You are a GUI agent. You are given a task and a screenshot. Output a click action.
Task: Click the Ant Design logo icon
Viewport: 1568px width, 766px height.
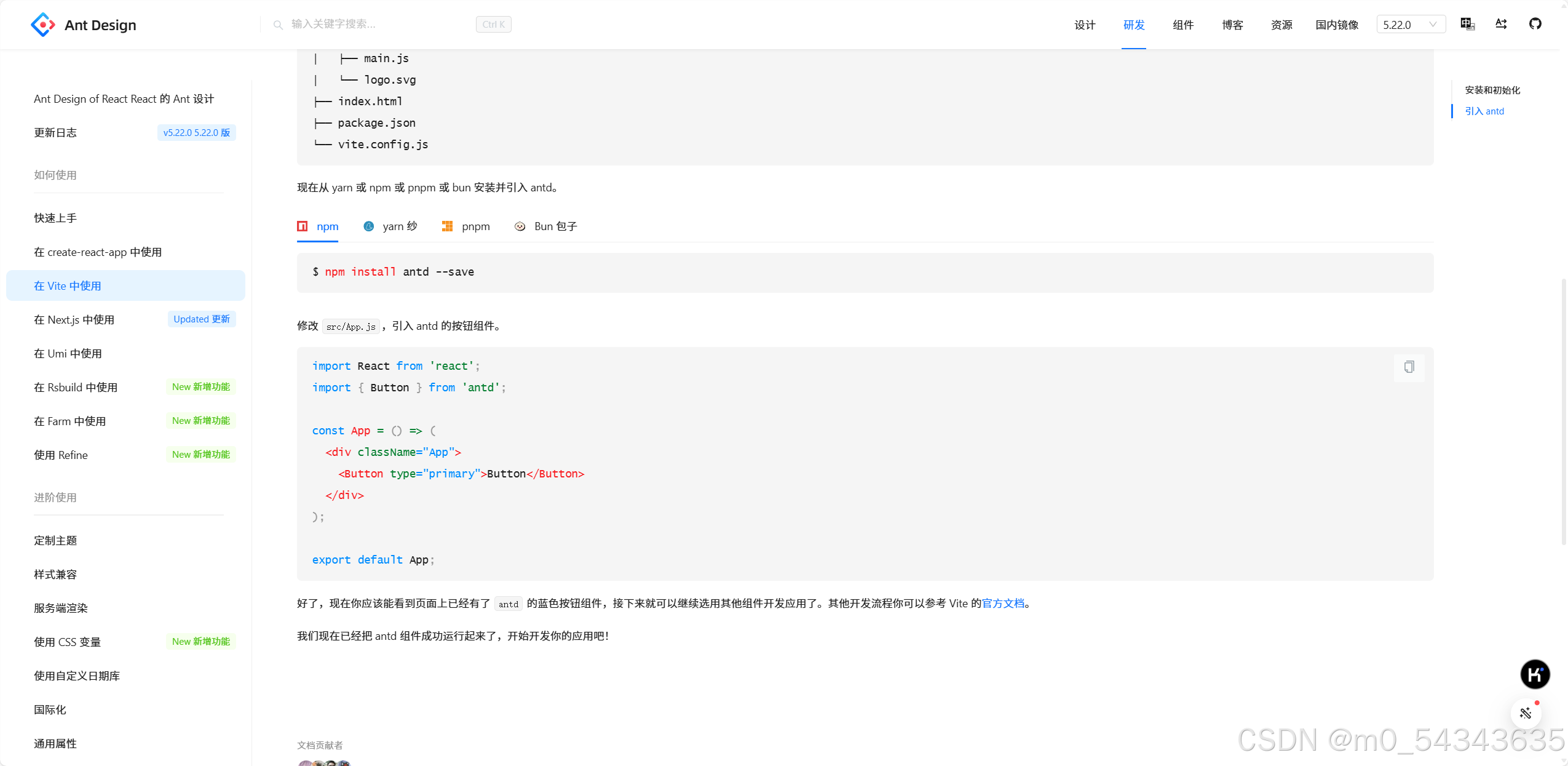(x=42, y=25)
